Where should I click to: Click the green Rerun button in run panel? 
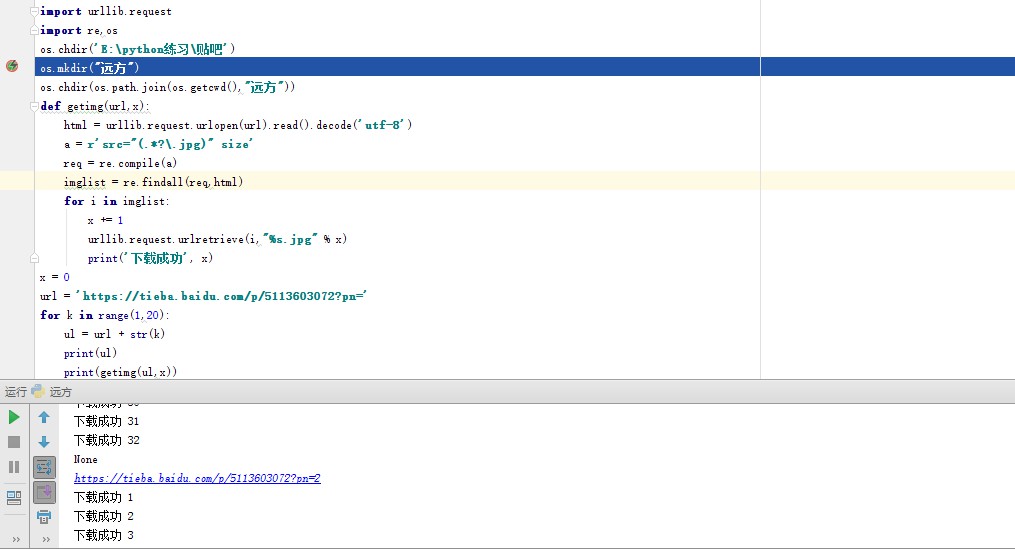click(x=14, y=417)
